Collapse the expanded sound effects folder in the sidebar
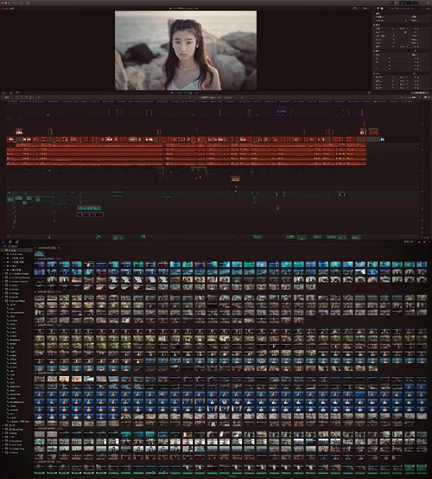 pyautogui.click(x=3, y=301)
